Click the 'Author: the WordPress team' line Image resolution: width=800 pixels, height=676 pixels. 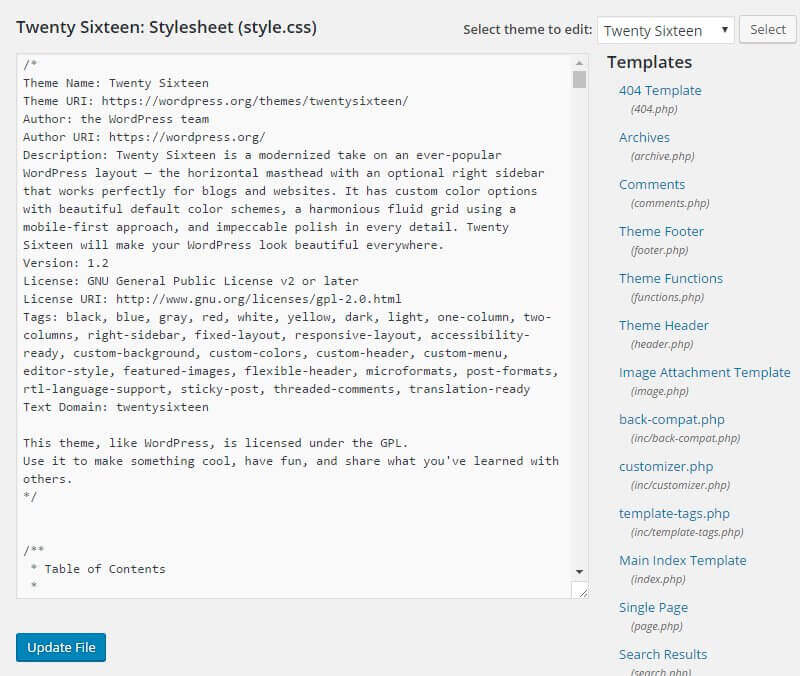point(116,119)
